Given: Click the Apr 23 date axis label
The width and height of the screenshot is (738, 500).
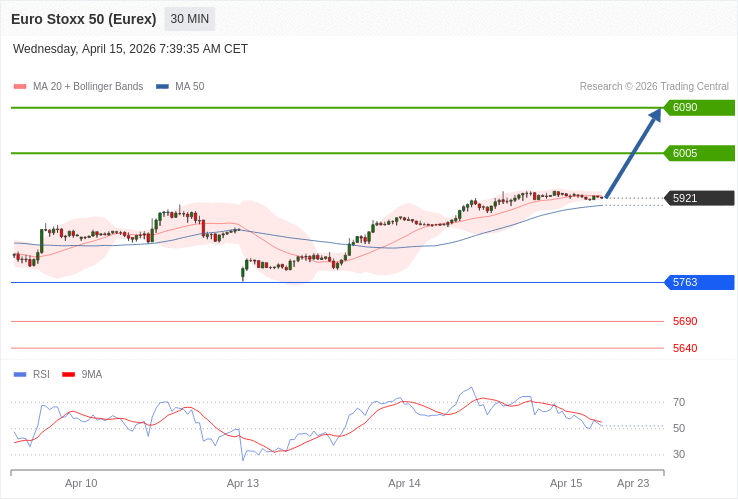Looking at the screenshot, I should [633, 483].
